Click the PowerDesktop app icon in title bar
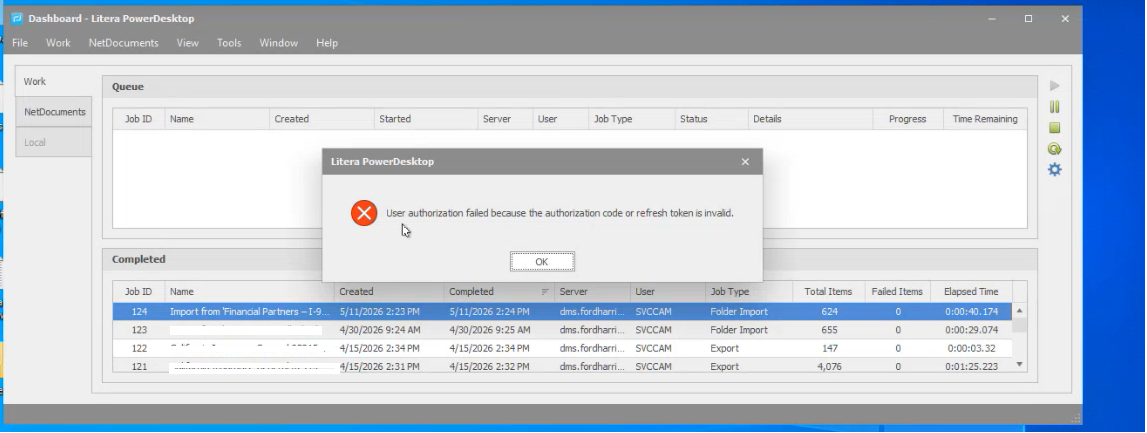The image size is (1147, 433). point(17,18)
